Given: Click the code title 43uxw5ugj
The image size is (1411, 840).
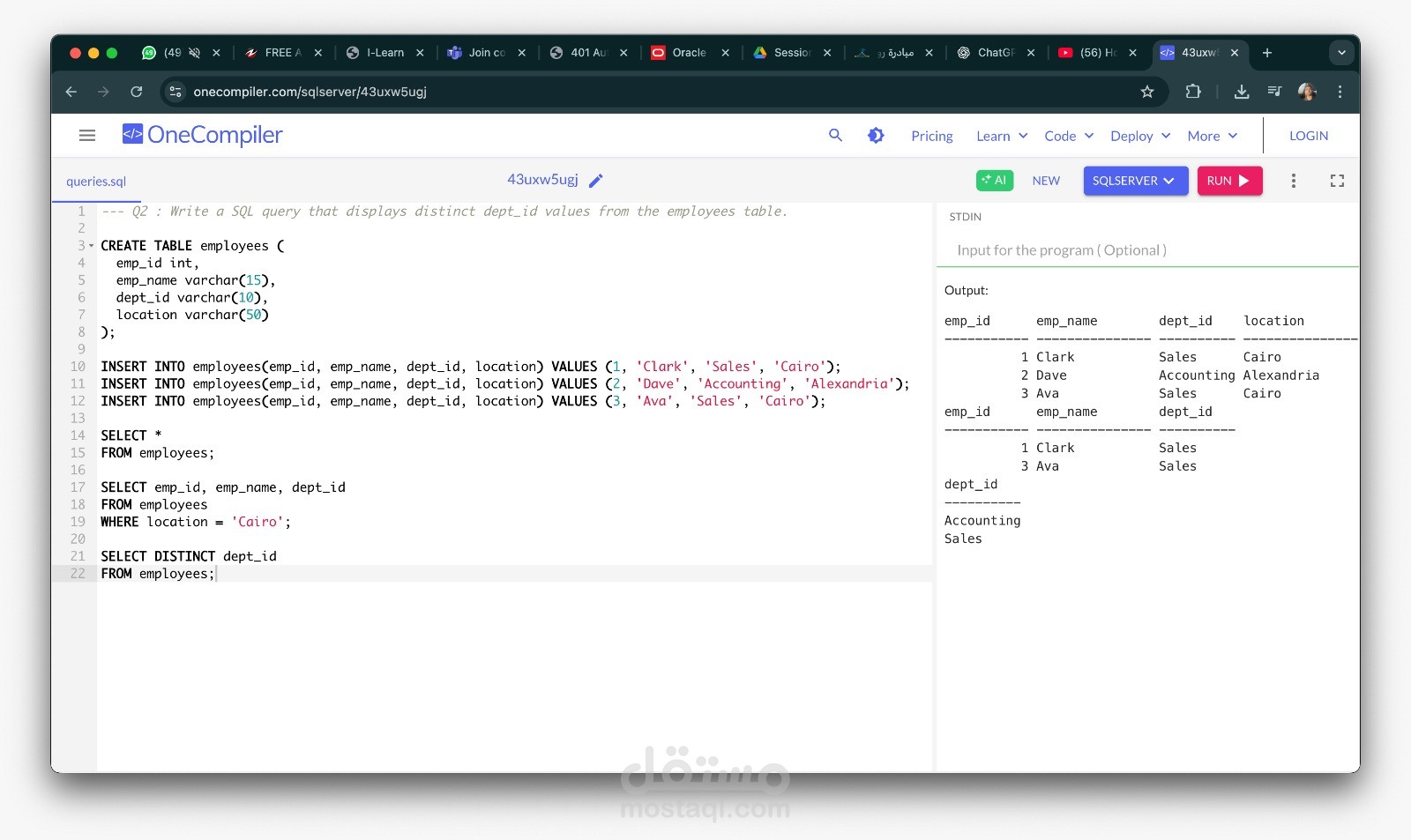Looking at the screenshot, I should (542, 180).
